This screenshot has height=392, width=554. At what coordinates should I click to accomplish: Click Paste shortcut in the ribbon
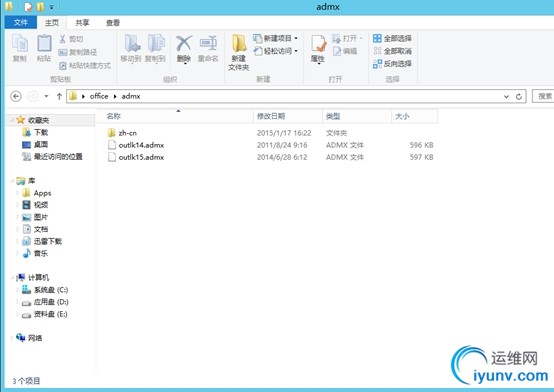point(85,65)
